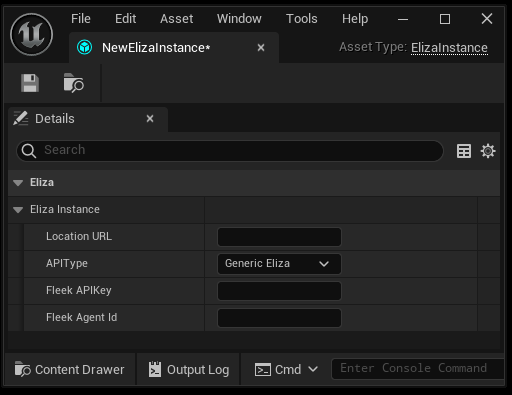512x395 pixels.
Task: Close the NewElizaInstance tab
Action: pyautogui.click(x=261, y=48)
